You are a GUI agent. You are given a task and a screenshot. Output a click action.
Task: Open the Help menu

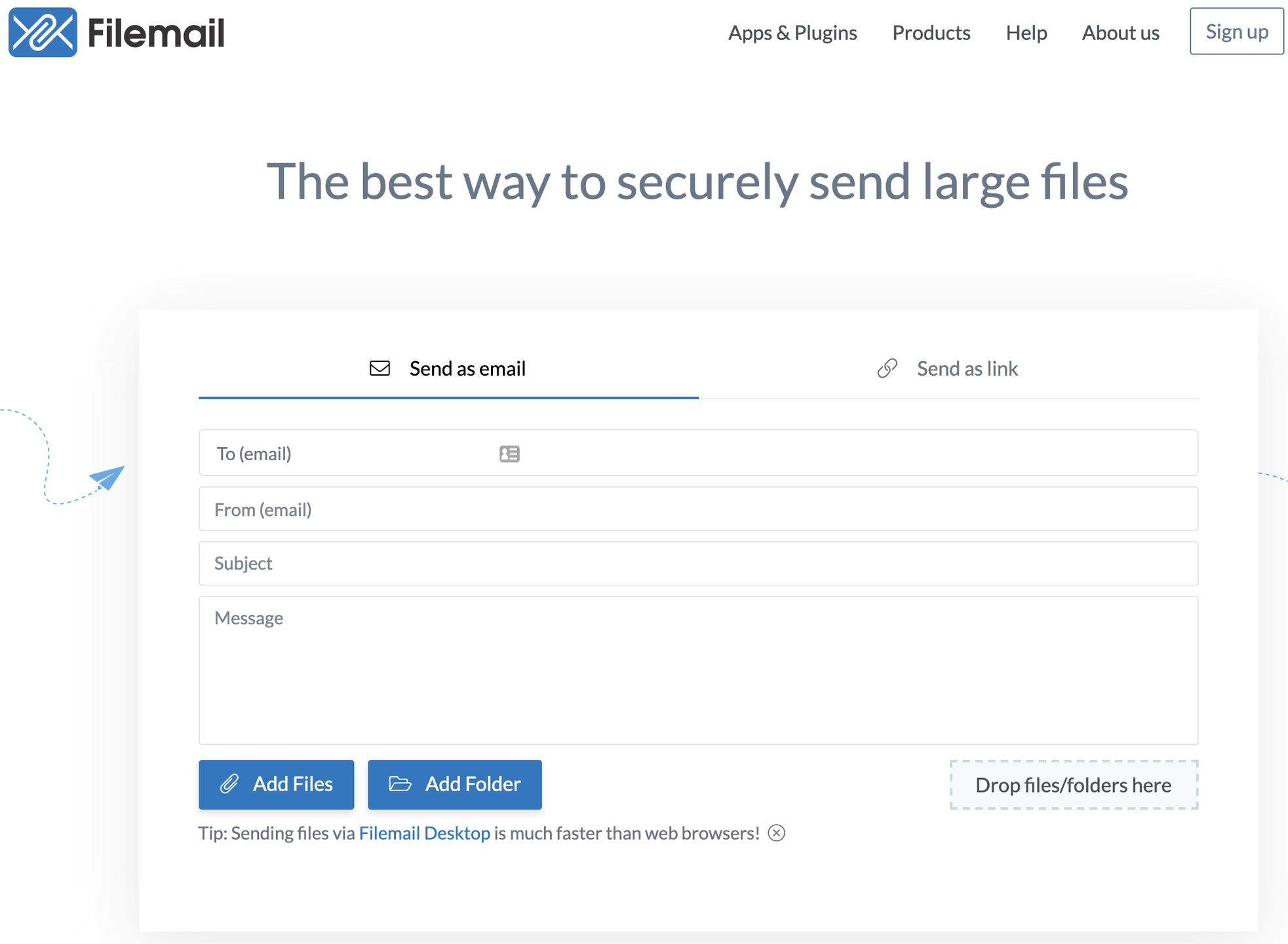pyautogui.click(x=1026, y=33)
